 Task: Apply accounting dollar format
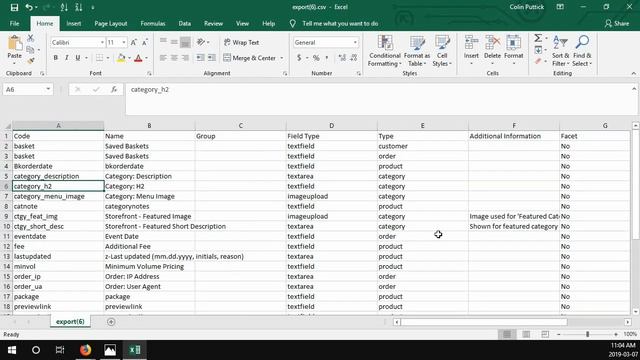point(299,58)
